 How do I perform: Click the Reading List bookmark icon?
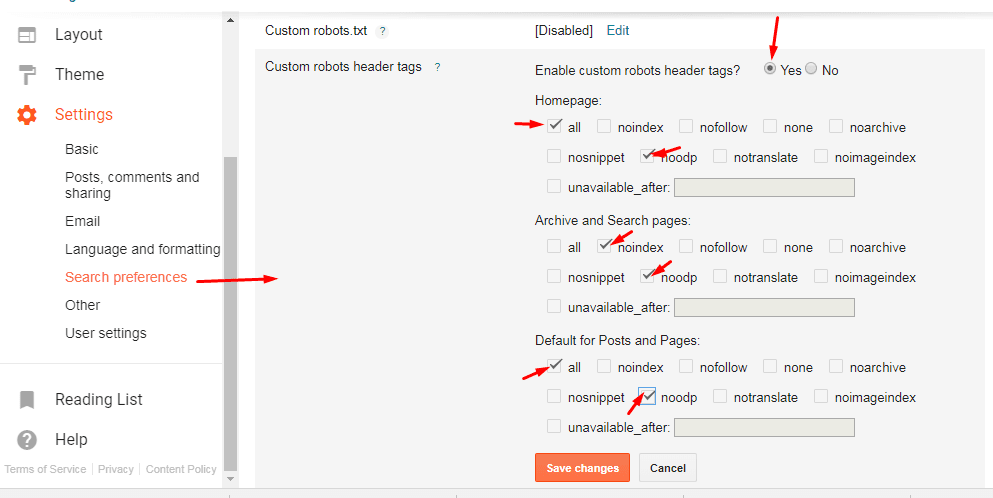coord(27,400)
